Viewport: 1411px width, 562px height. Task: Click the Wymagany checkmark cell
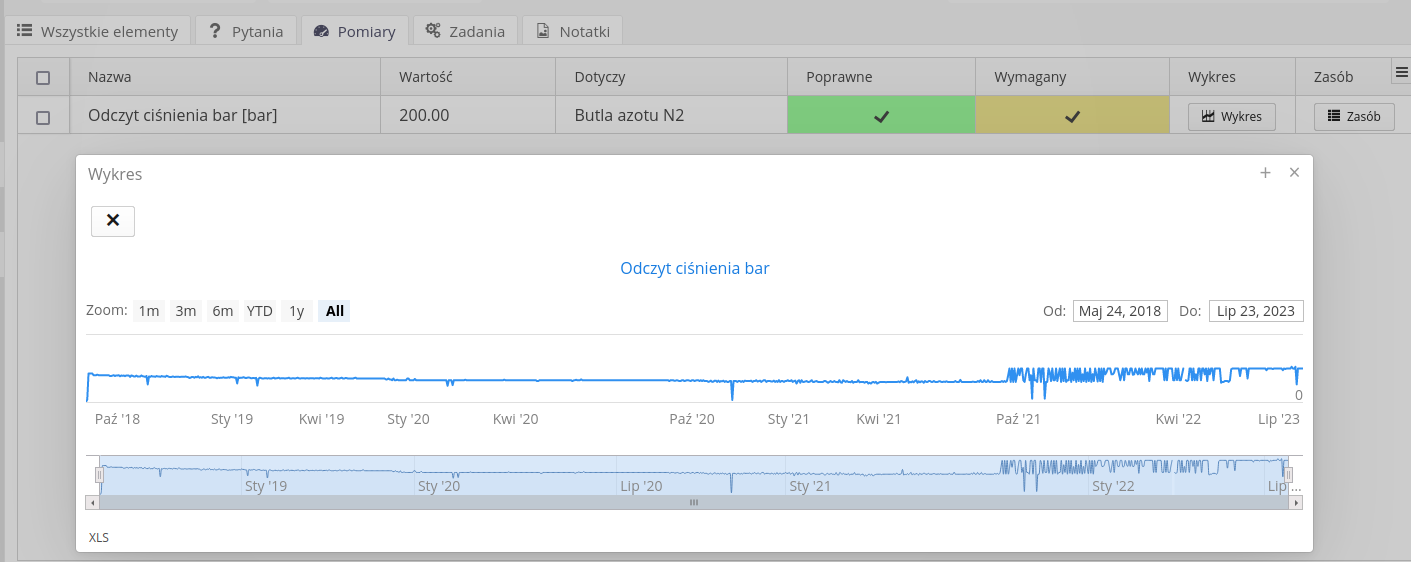[x=1072, y=116]
